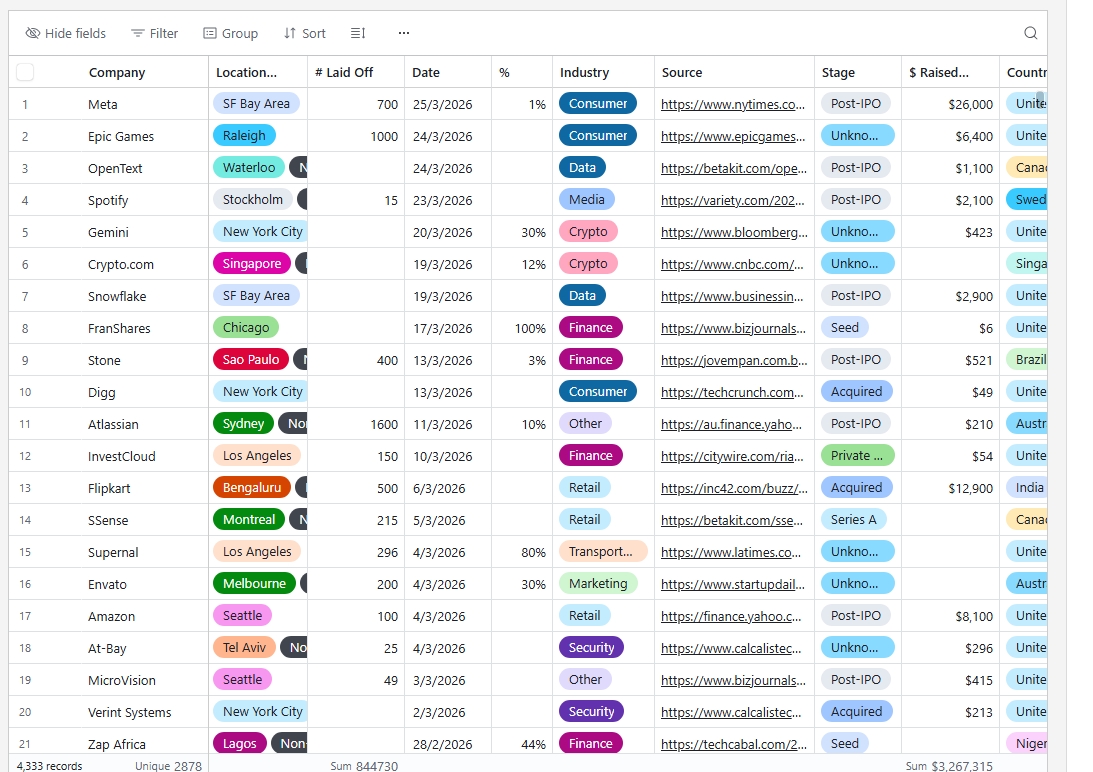Select the $12,900 raised cell
This screenshot has width=1093, height=772.
(x=950, y=489)
